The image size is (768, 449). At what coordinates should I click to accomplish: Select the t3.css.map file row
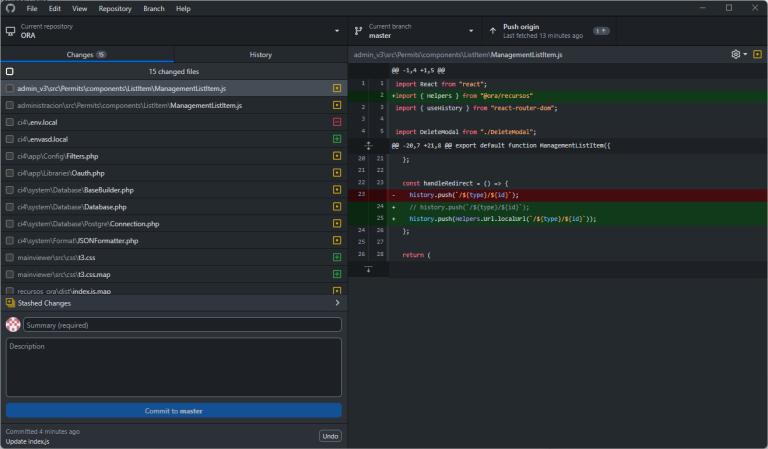point(174,274)
